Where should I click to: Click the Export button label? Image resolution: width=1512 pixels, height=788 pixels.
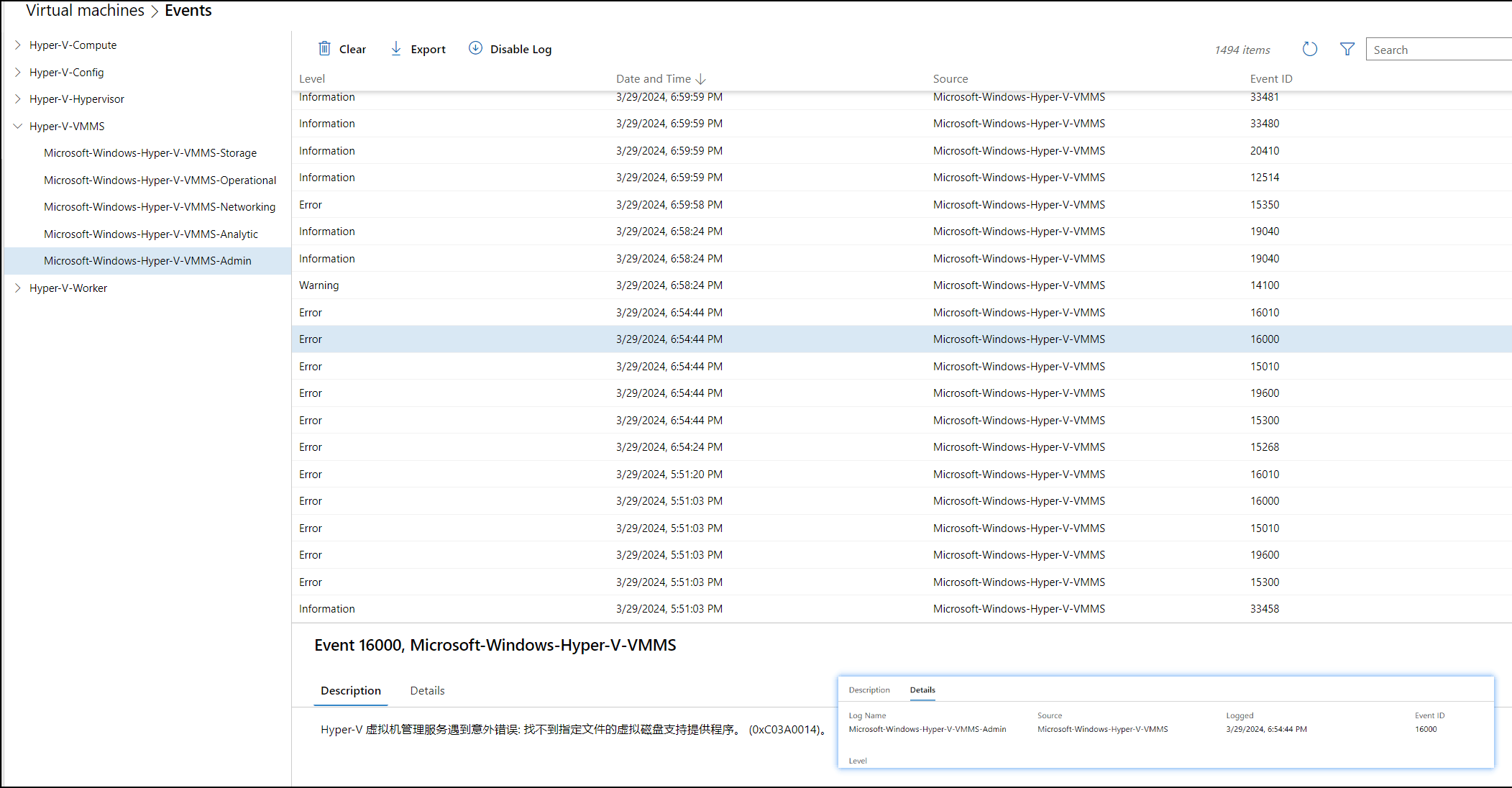point(428,49)
